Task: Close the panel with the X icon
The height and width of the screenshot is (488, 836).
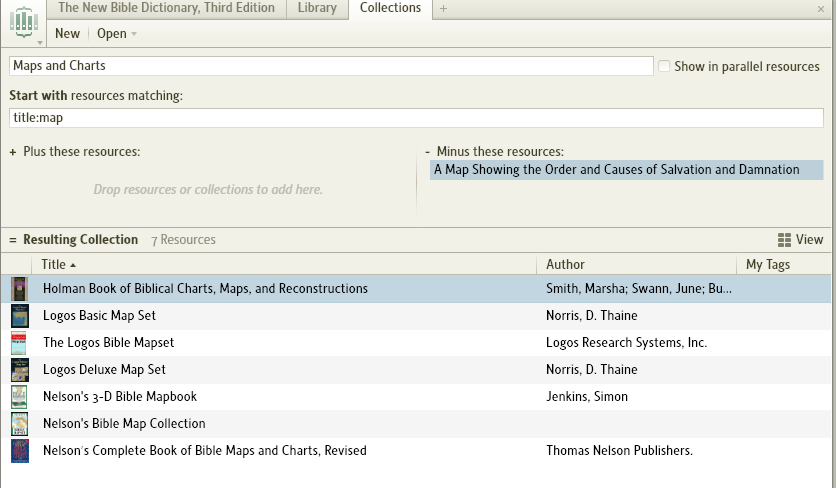Action: 821,9
